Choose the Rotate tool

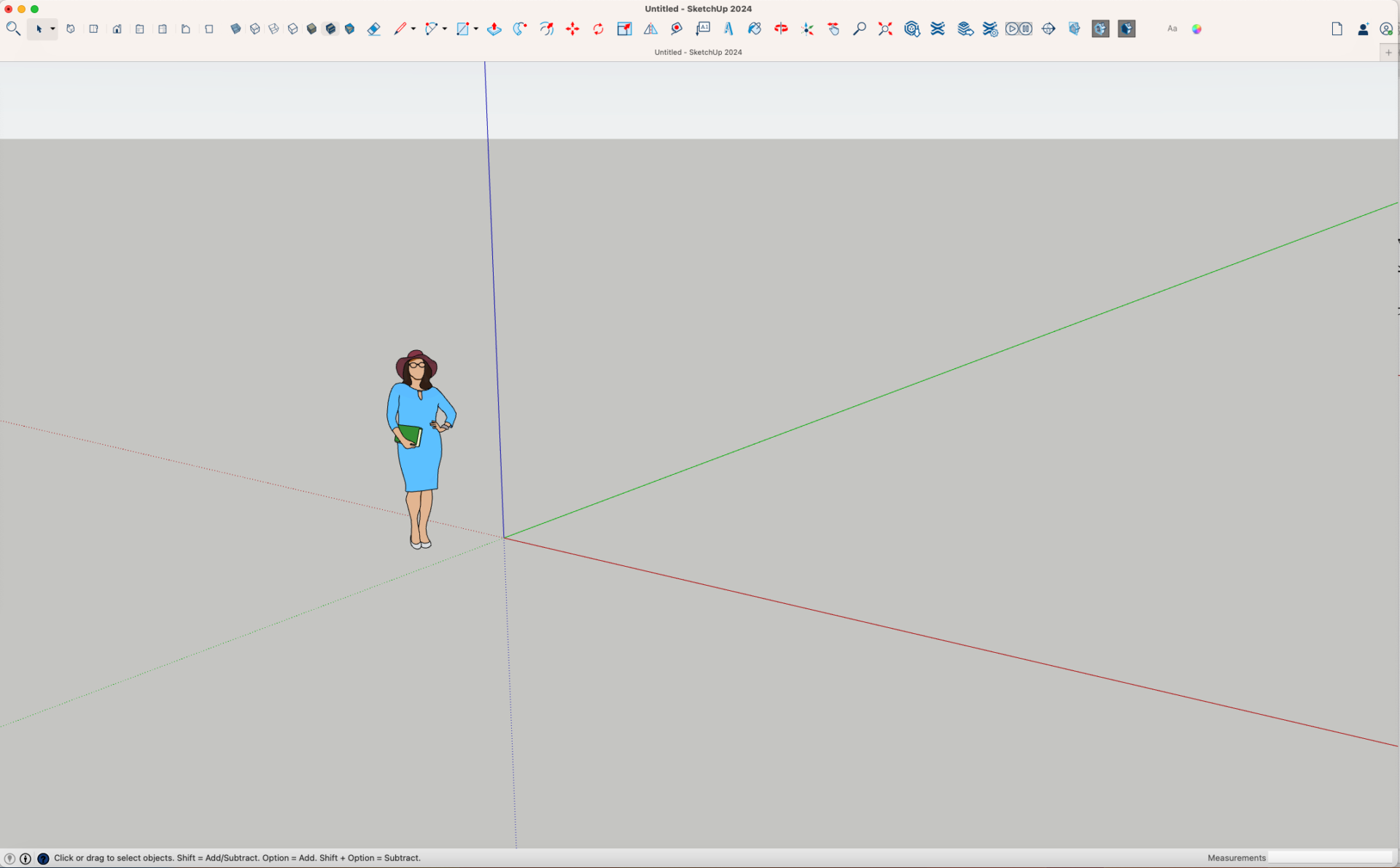[x=598, y=29]
